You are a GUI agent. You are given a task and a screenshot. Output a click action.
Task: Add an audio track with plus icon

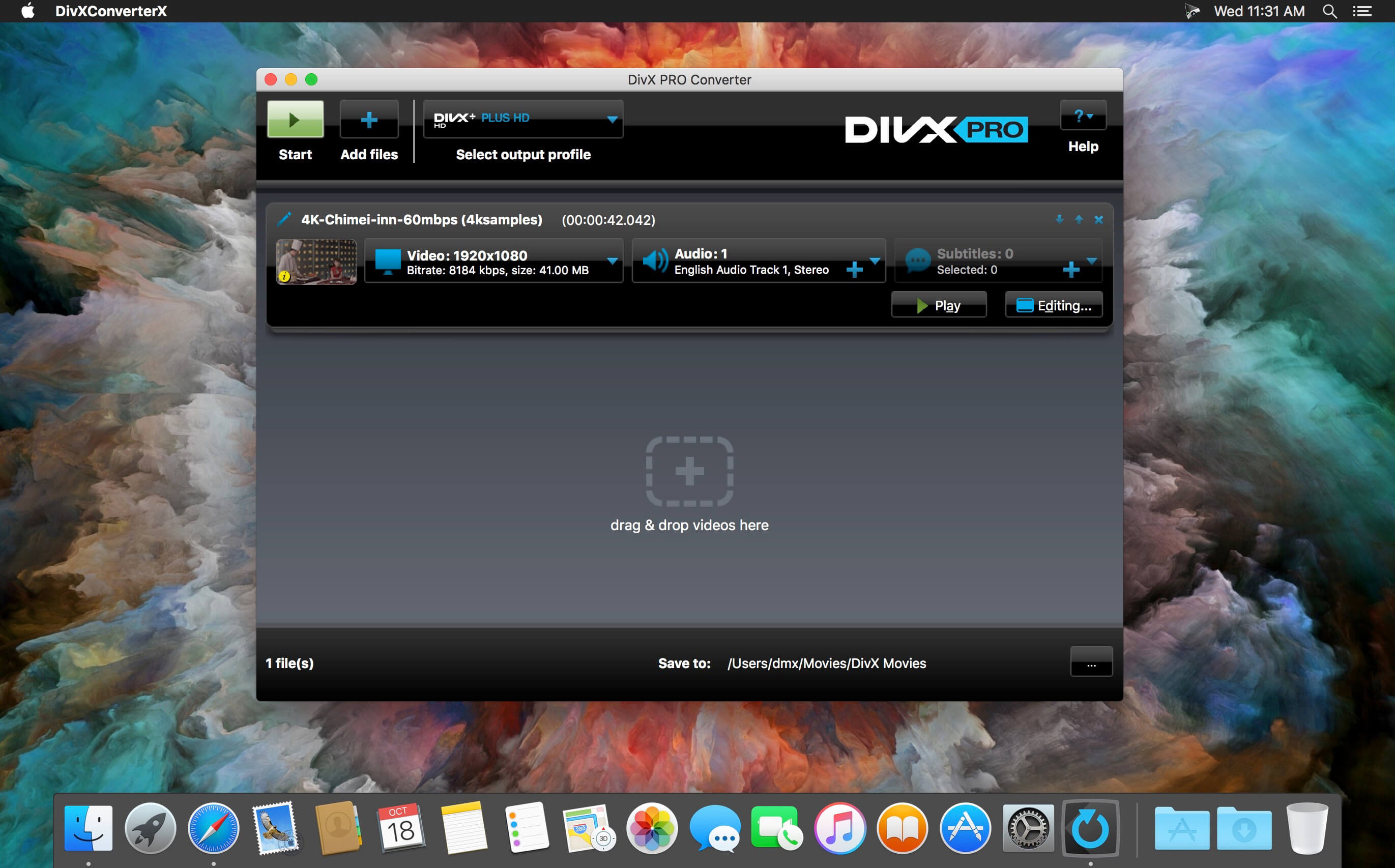click(x=854, y=269)
